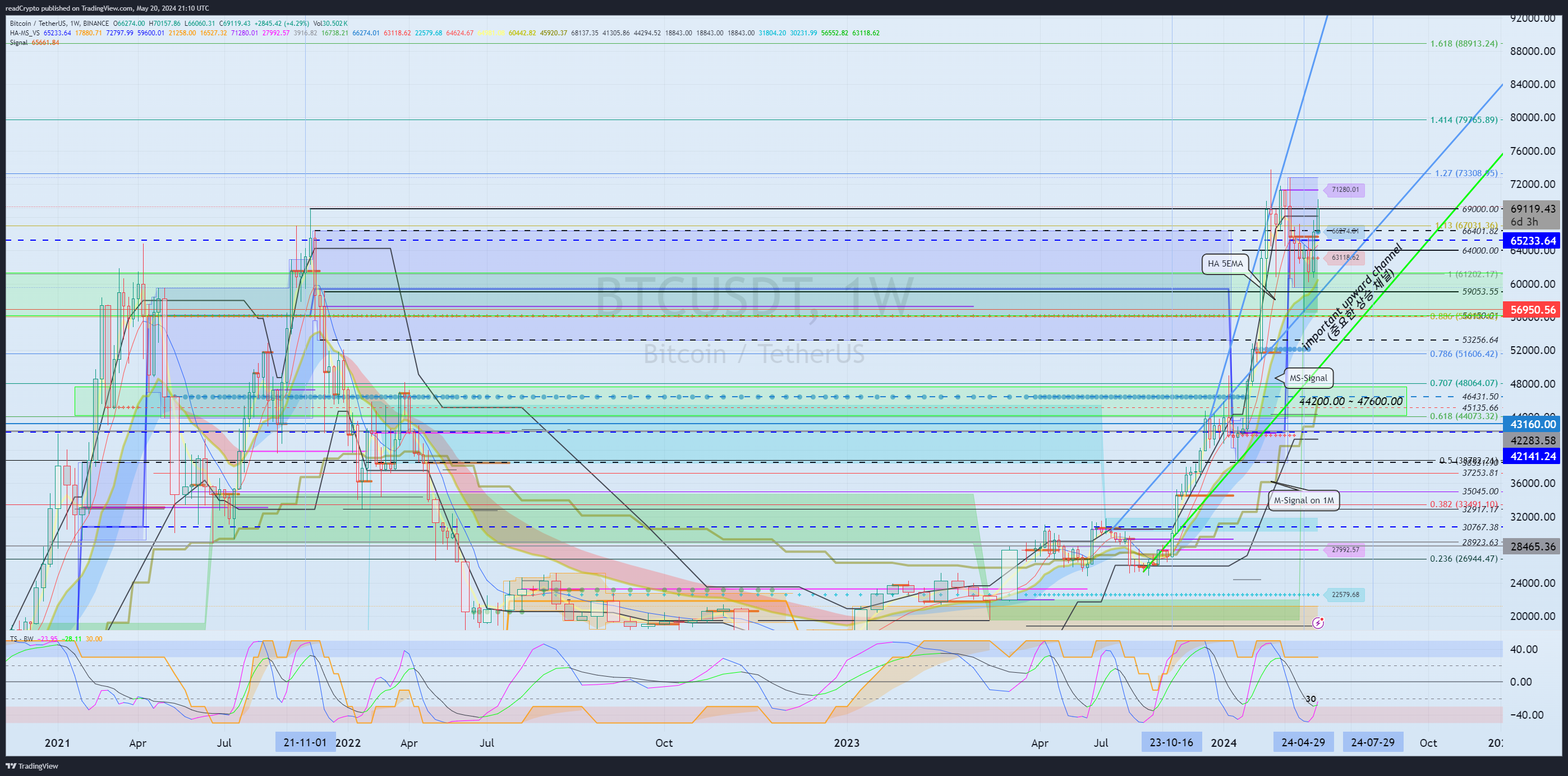Click the highlighted 24-07-29 date marker

click(x=1373, y=742)
